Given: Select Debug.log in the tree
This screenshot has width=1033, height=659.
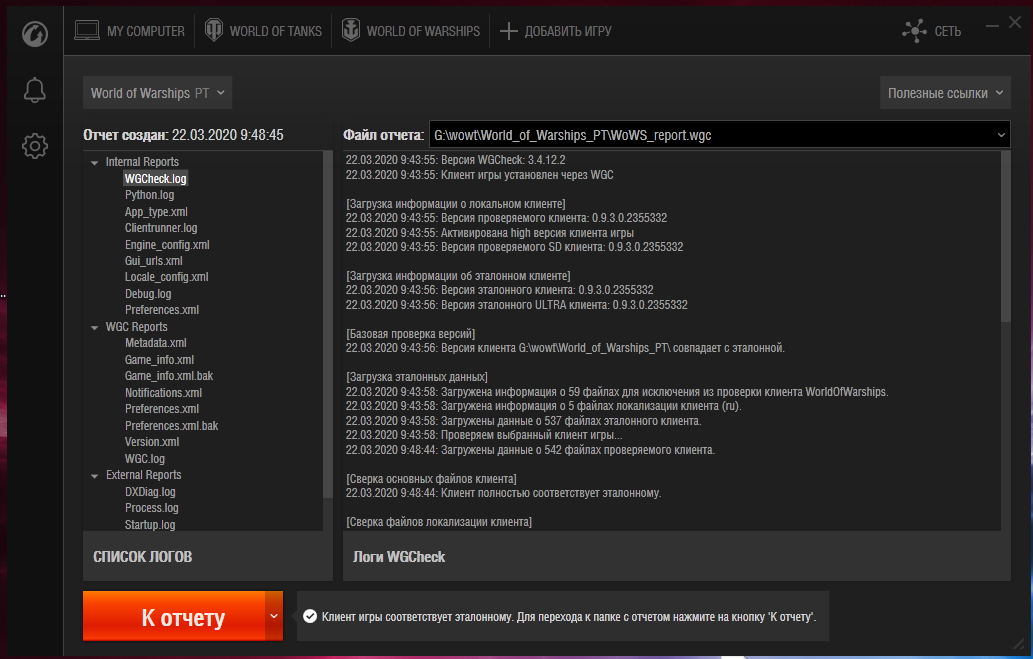Looking at the screenshot, I should tap(148, 294).
